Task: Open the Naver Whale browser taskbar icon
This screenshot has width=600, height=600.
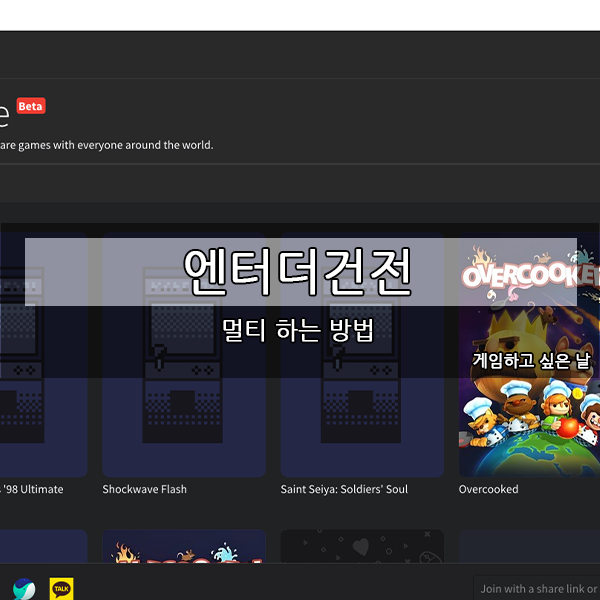Action: click(24, 589)
